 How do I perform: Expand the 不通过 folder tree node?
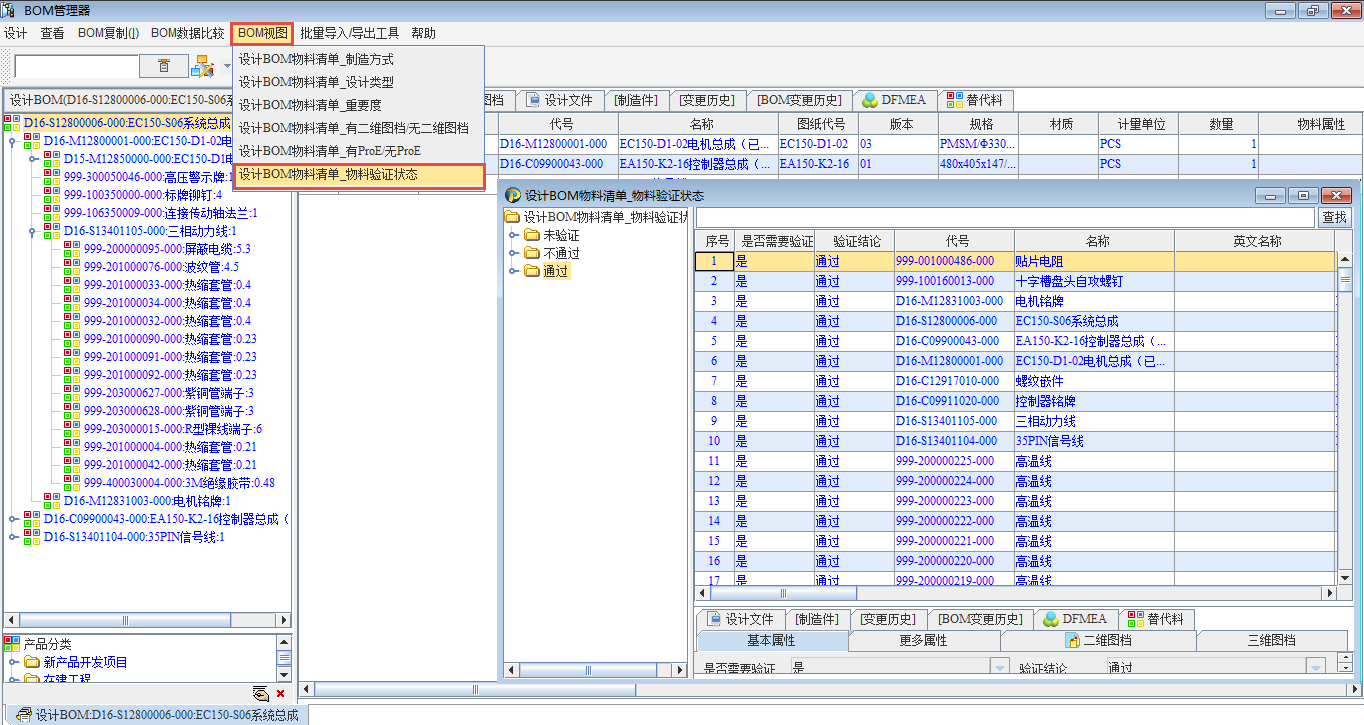[x=514, y=253]
